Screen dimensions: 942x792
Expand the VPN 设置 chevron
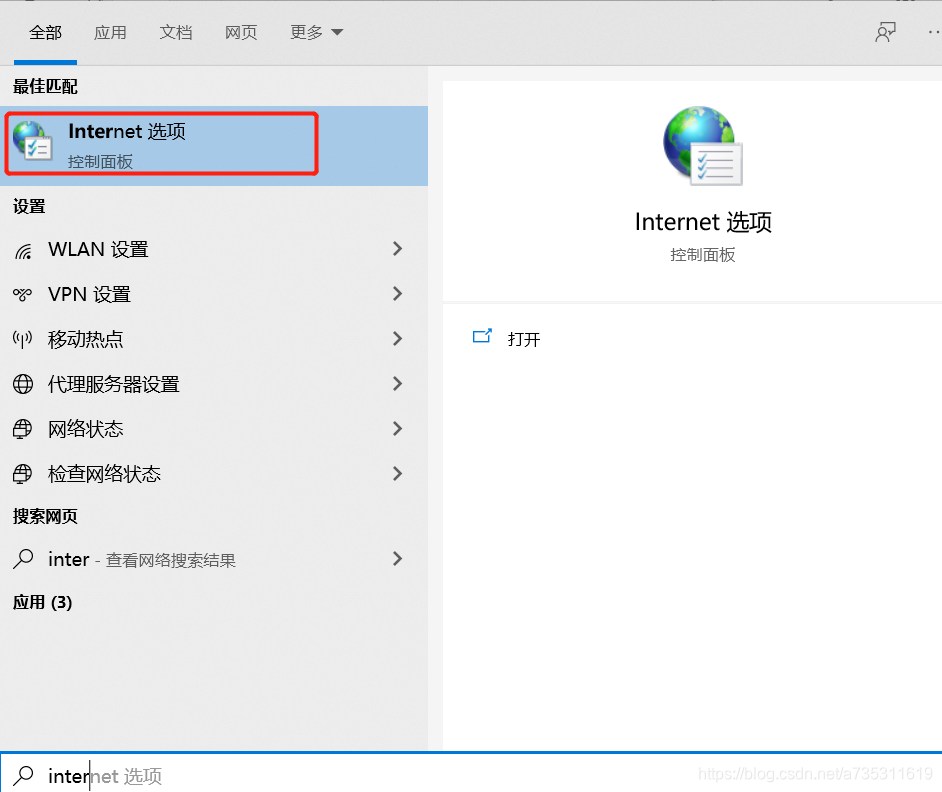pos(397,294)
